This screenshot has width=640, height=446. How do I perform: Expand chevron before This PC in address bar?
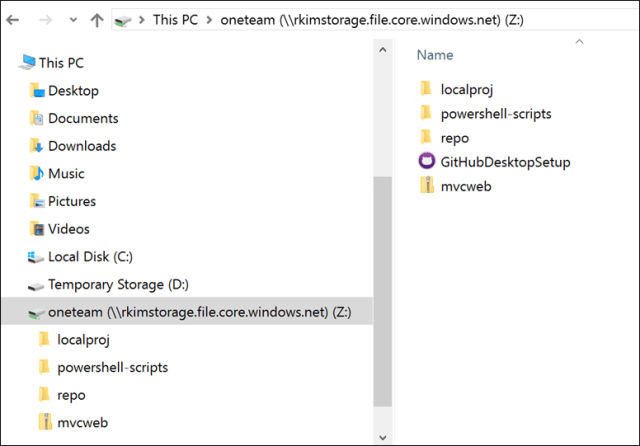pyautogui.click(x=142, y=20)
